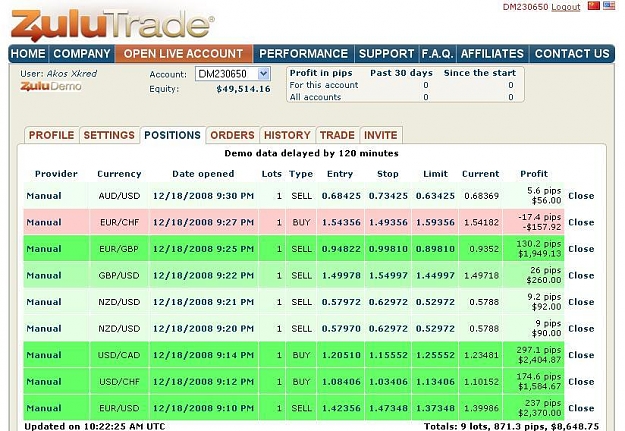Open the F.A.Q. page
Viewport: 625px width, 431px height.
tap(437, 54)
